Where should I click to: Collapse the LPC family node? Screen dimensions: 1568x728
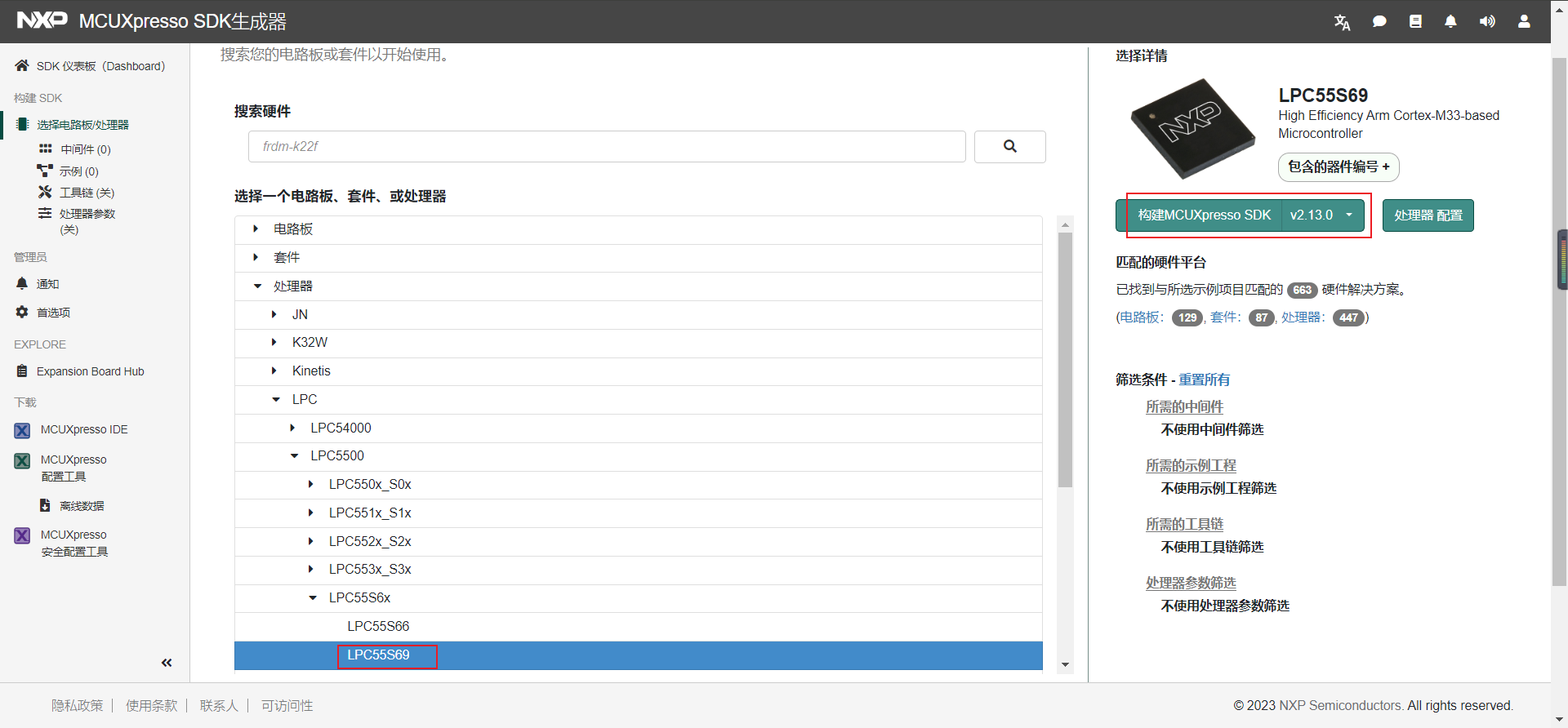(x=276, y=399)
